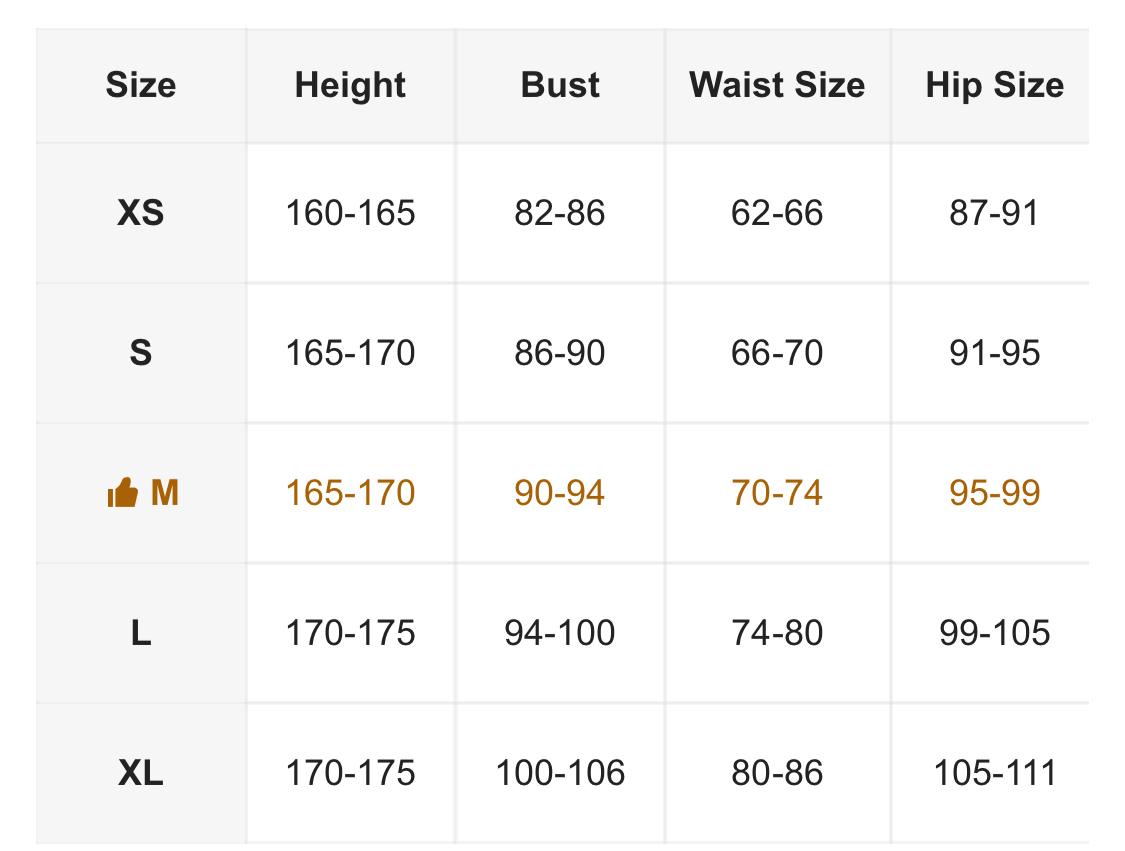The image size is (1125, 851).
Task: Click the XL bust cell 100-106
Action: point(560,773)
